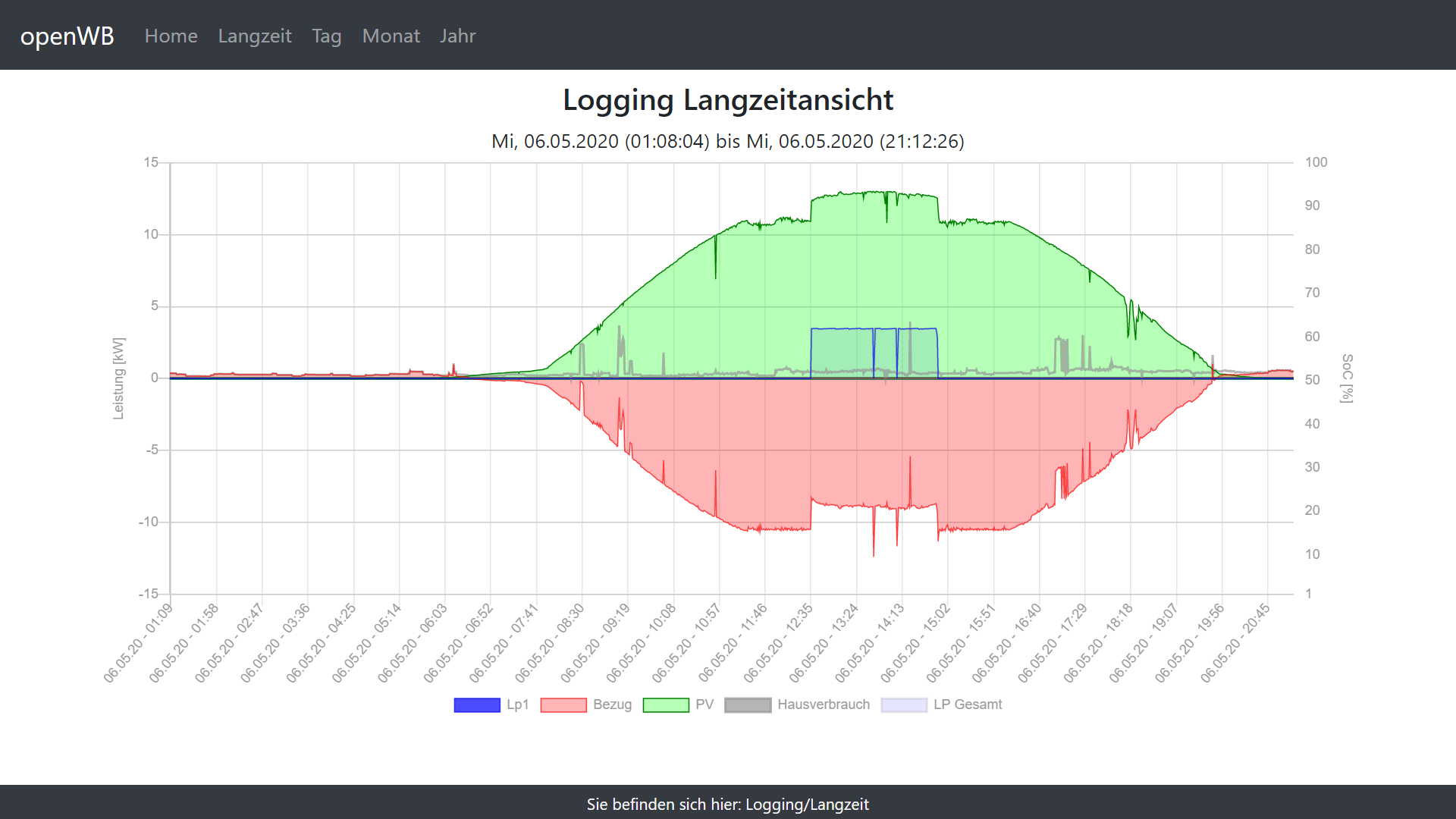Image resolution: width=1456 pixels, height=819 pixels.
Task: Click the gray Hausverbrauch legend swatch
Action: click(747, 704)
